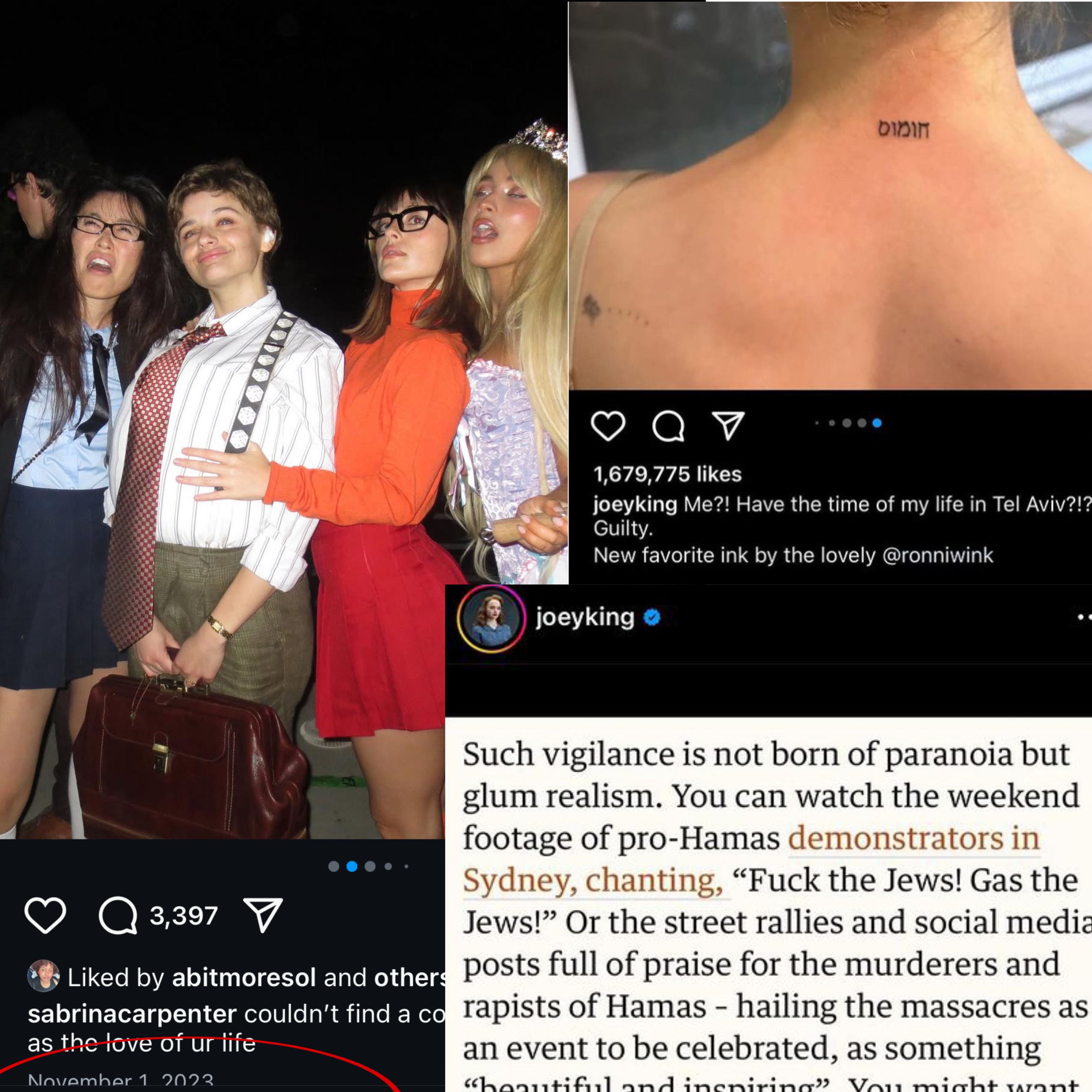Select highlighted blue dot under the Halloween photo
This screenshot has width=1092, height=1092.
tap(351, 867)
